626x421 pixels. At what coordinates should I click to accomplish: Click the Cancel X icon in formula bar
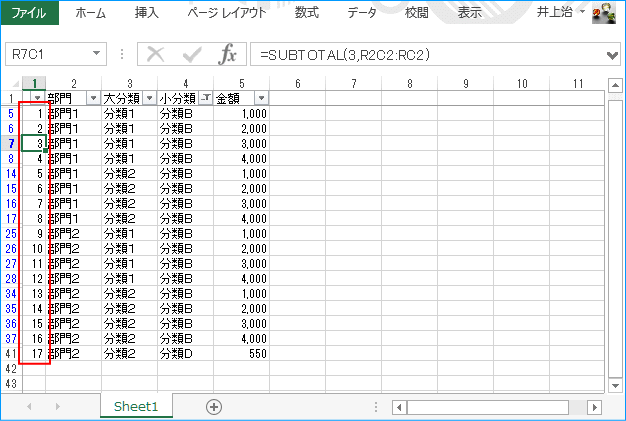pyautogui.click(x=156, y=54)
